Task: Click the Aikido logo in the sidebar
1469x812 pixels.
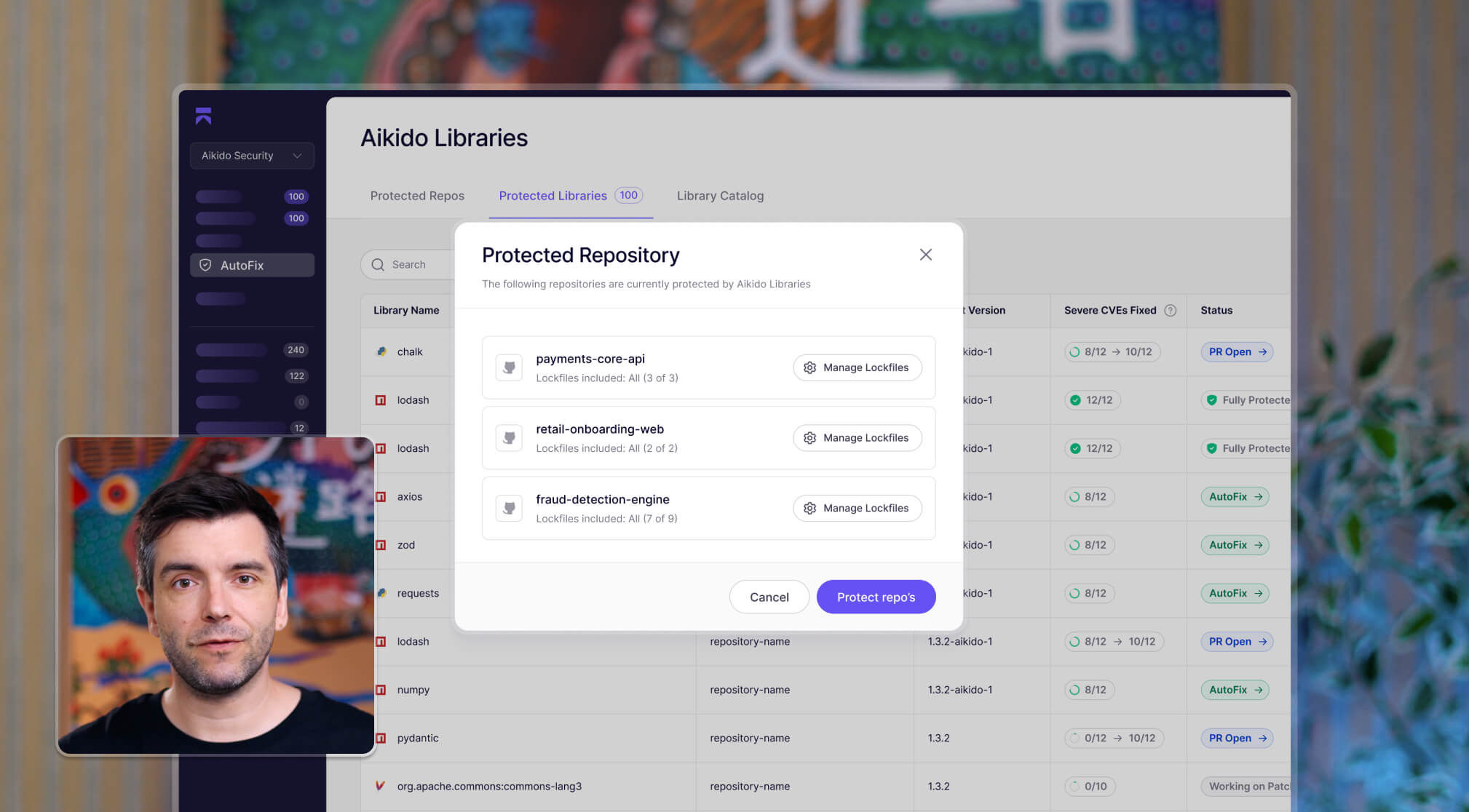Action: click(203, 116)
